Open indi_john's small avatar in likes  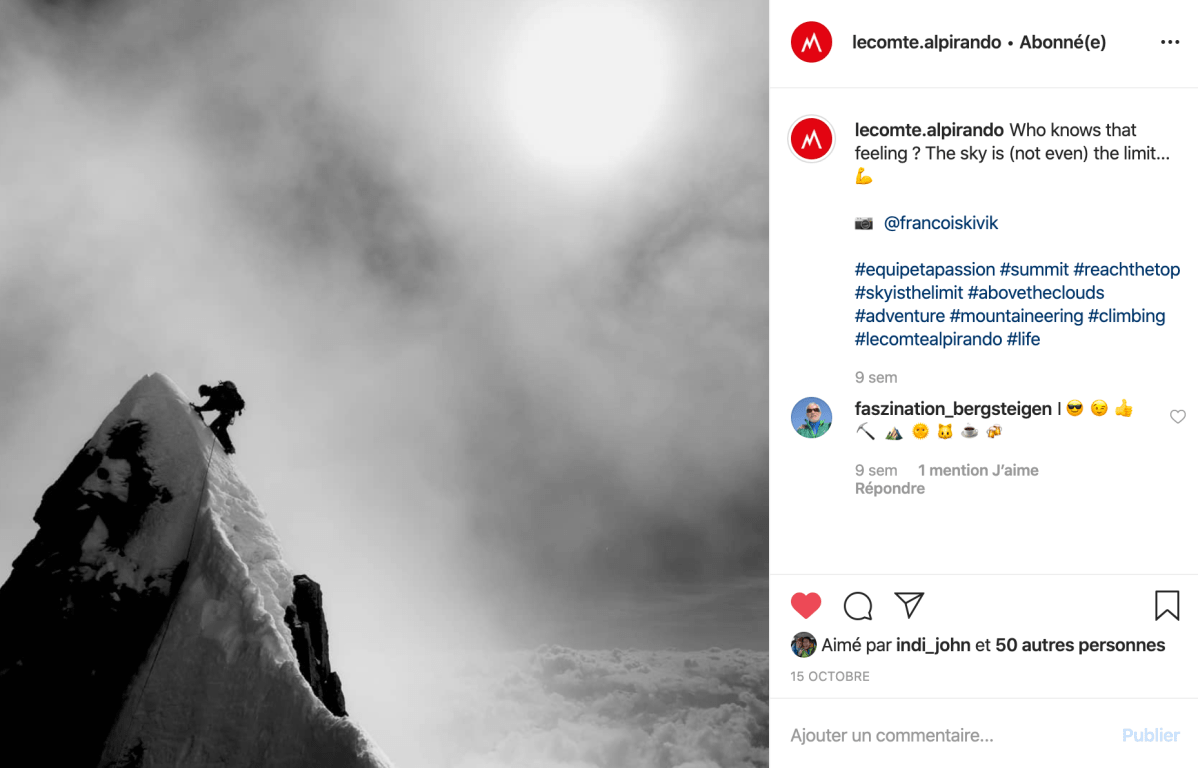point(803,645)
